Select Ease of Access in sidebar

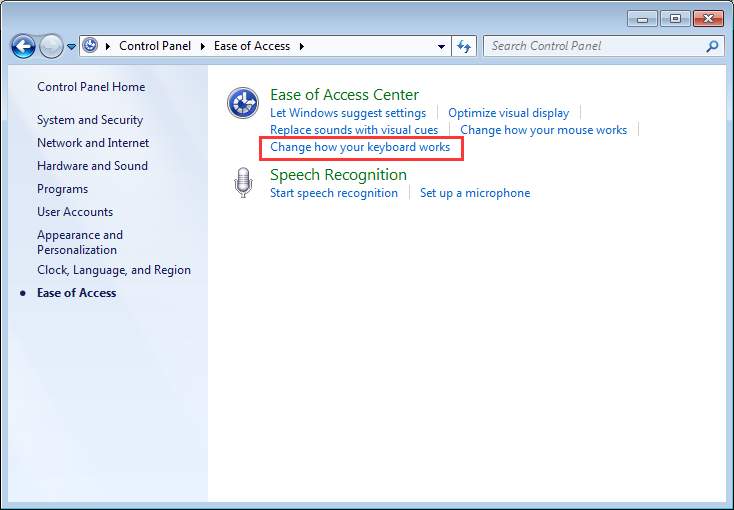77,293
